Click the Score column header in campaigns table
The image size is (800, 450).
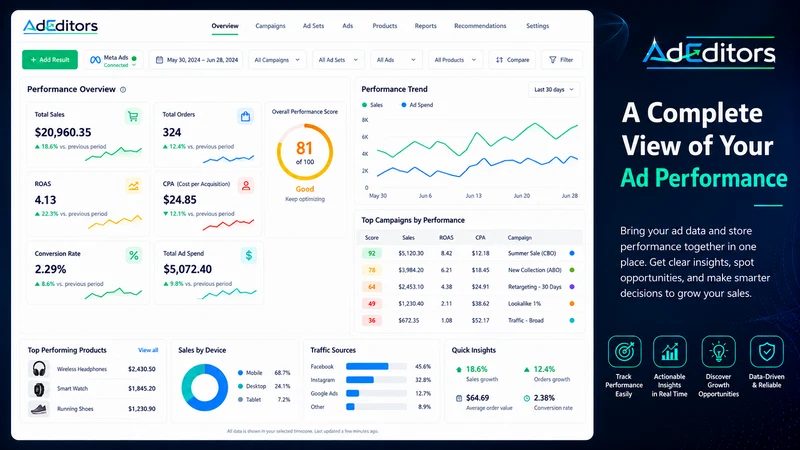click(x=372, y=238)
